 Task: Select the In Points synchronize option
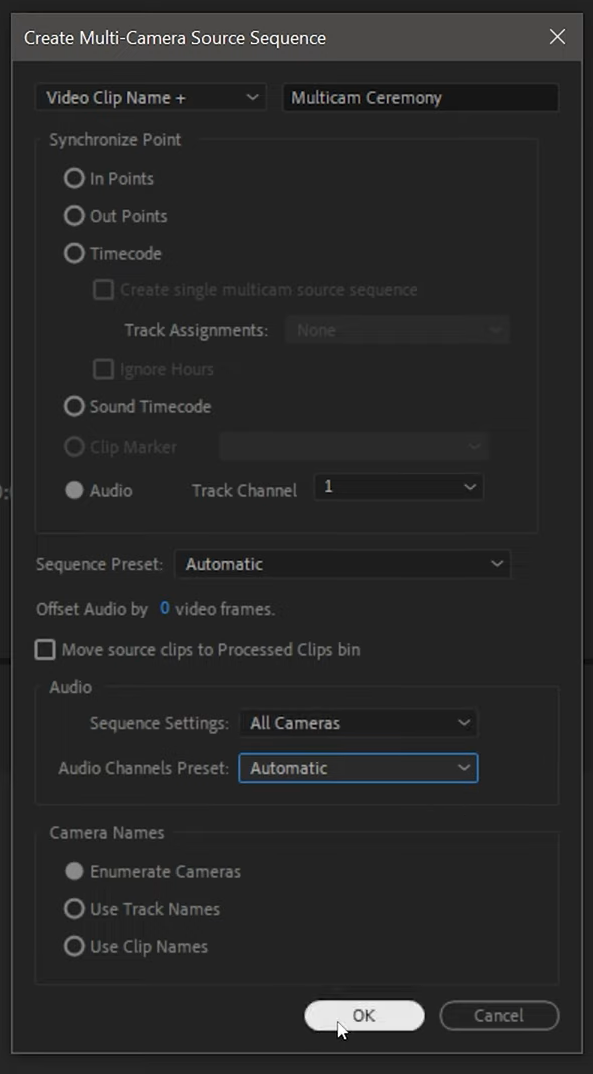(x=74, y=178)
